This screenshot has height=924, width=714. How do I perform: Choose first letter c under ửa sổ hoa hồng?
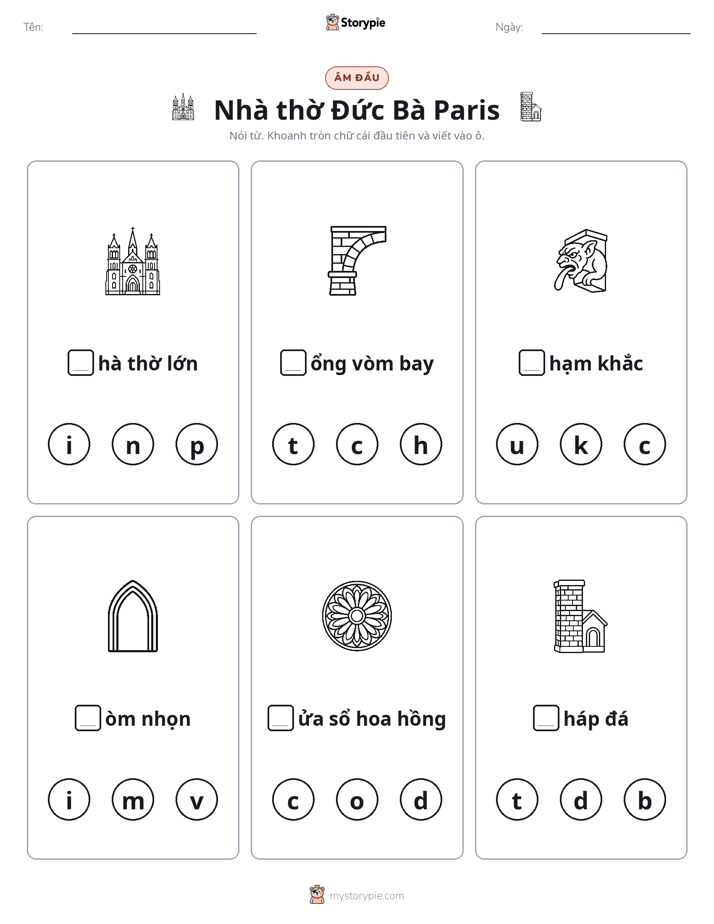(x=293, y=800)
